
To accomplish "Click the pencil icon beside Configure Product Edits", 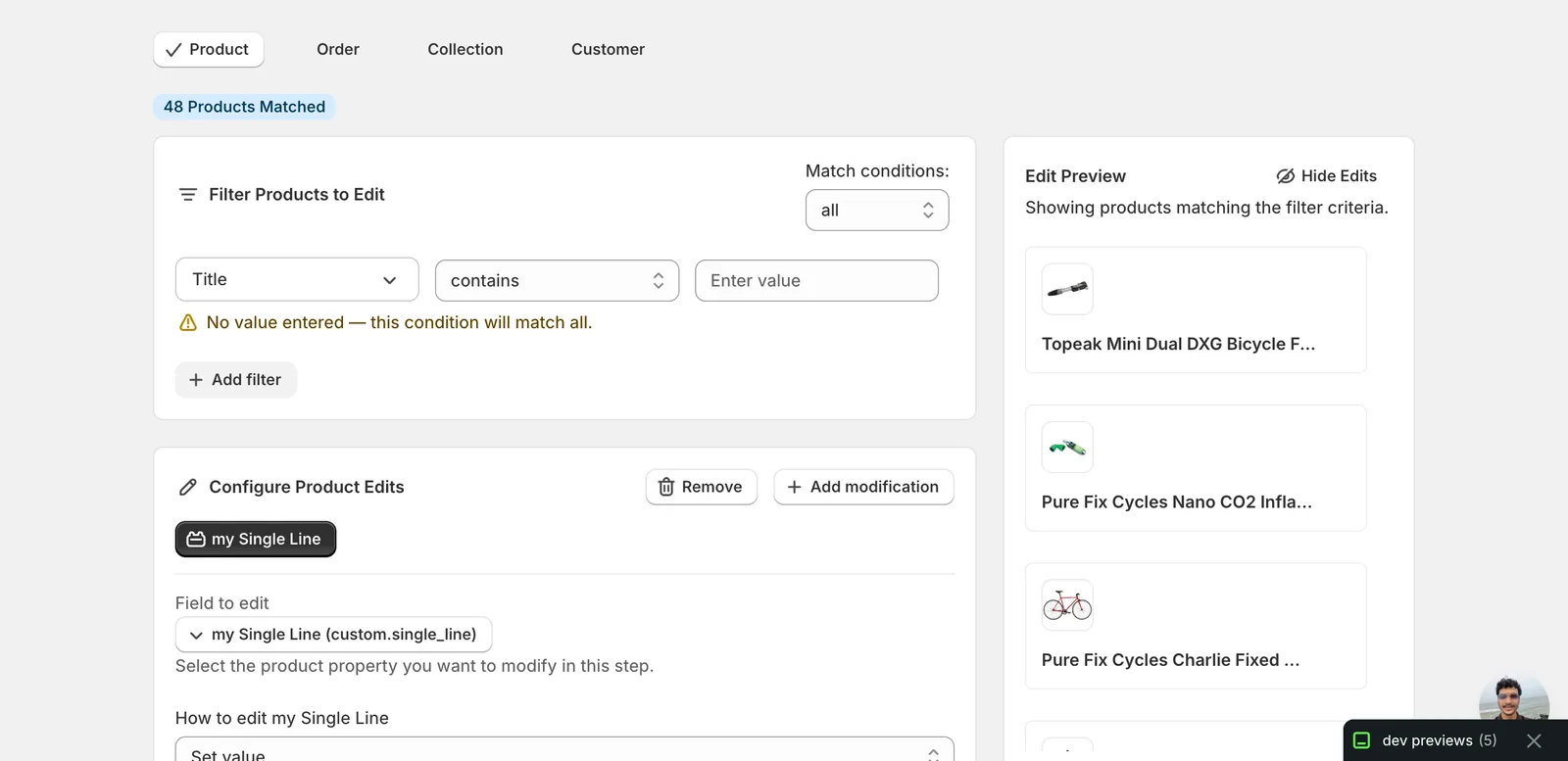I will (188, 488).
